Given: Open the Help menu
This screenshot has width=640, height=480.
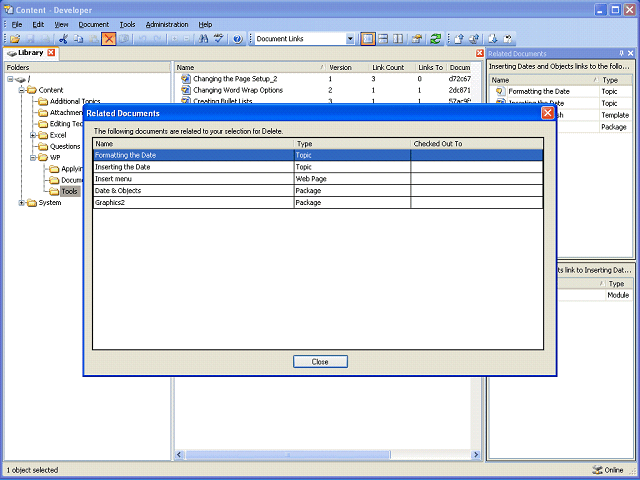Looking at the screenshot, I should tap(205, 24).
